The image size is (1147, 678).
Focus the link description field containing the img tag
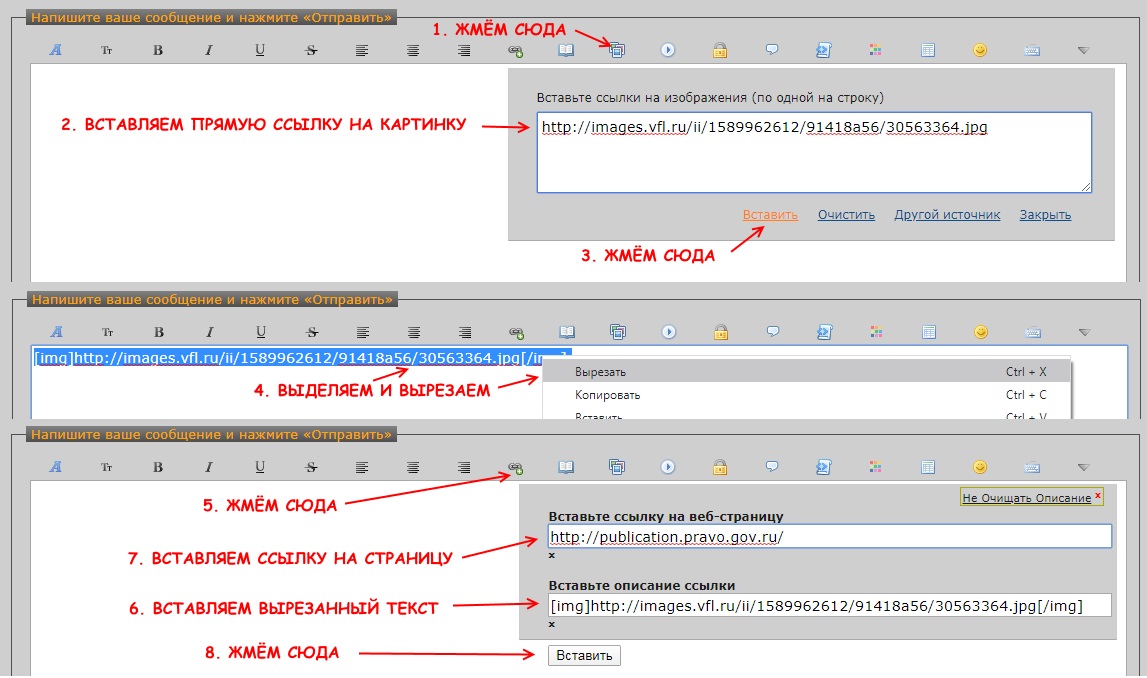[830, 606]
